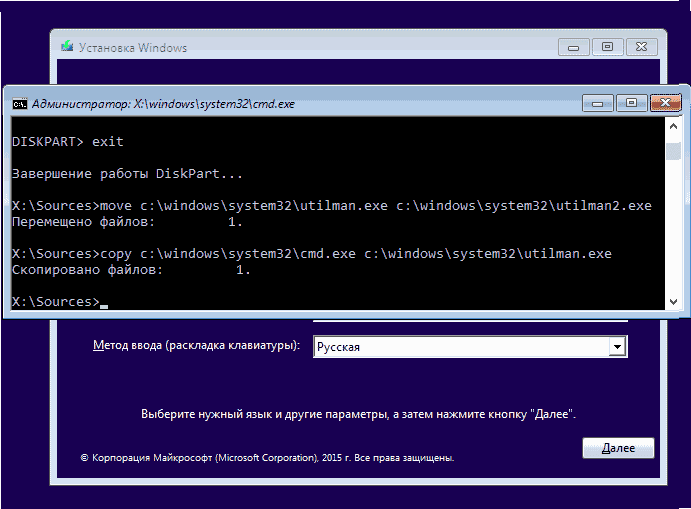The height and width of the screenshot is (509, 691).
Task: Close the cmd.exe command prompt window
Action: (664, 102)
